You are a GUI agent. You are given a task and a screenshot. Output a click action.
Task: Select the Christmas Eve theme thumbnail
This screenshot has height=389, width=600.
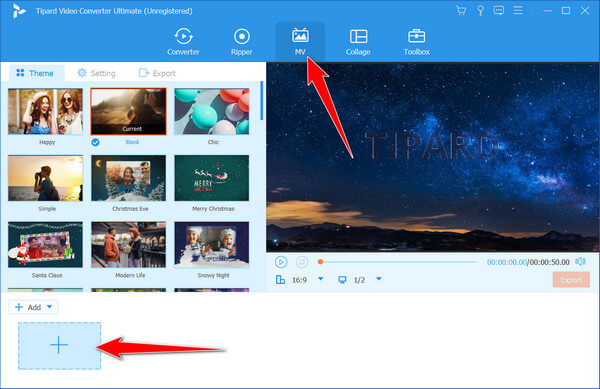point(129,178)
